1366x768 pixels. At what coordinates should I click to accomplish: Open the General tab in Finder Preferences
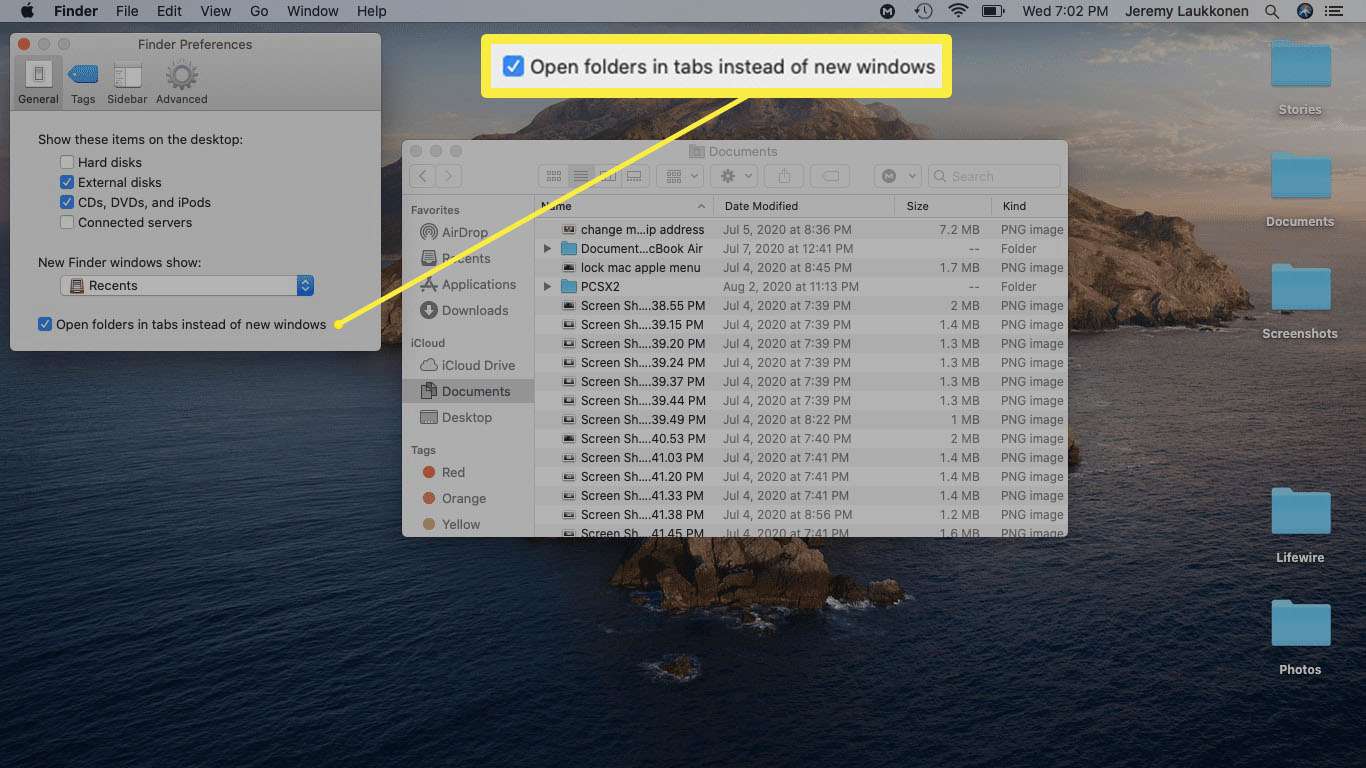pos(38,82)
